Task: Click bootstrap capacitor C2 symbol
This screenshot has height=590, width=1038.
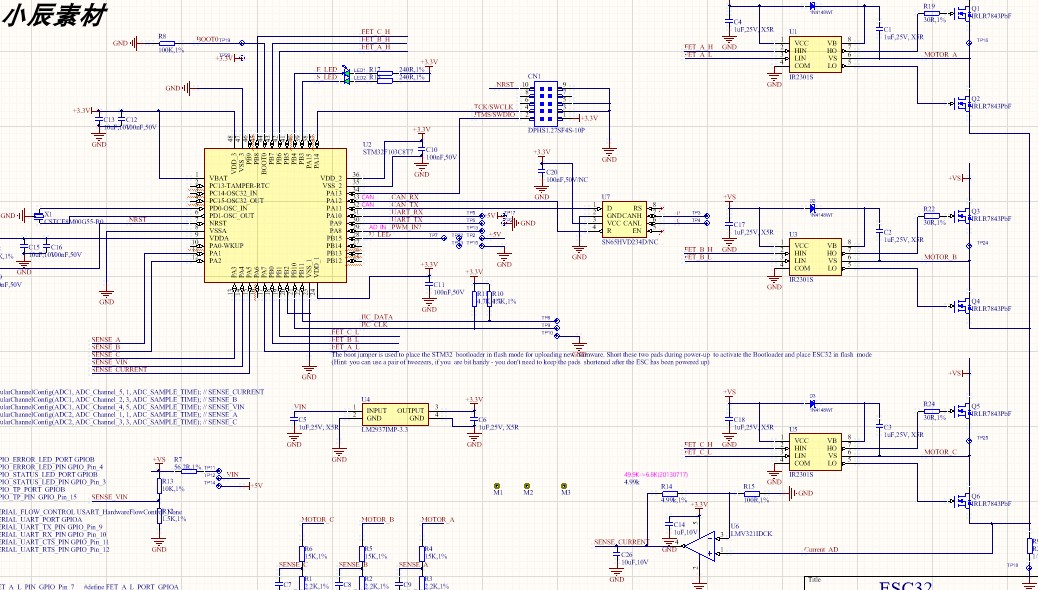Action: point(879,232)
